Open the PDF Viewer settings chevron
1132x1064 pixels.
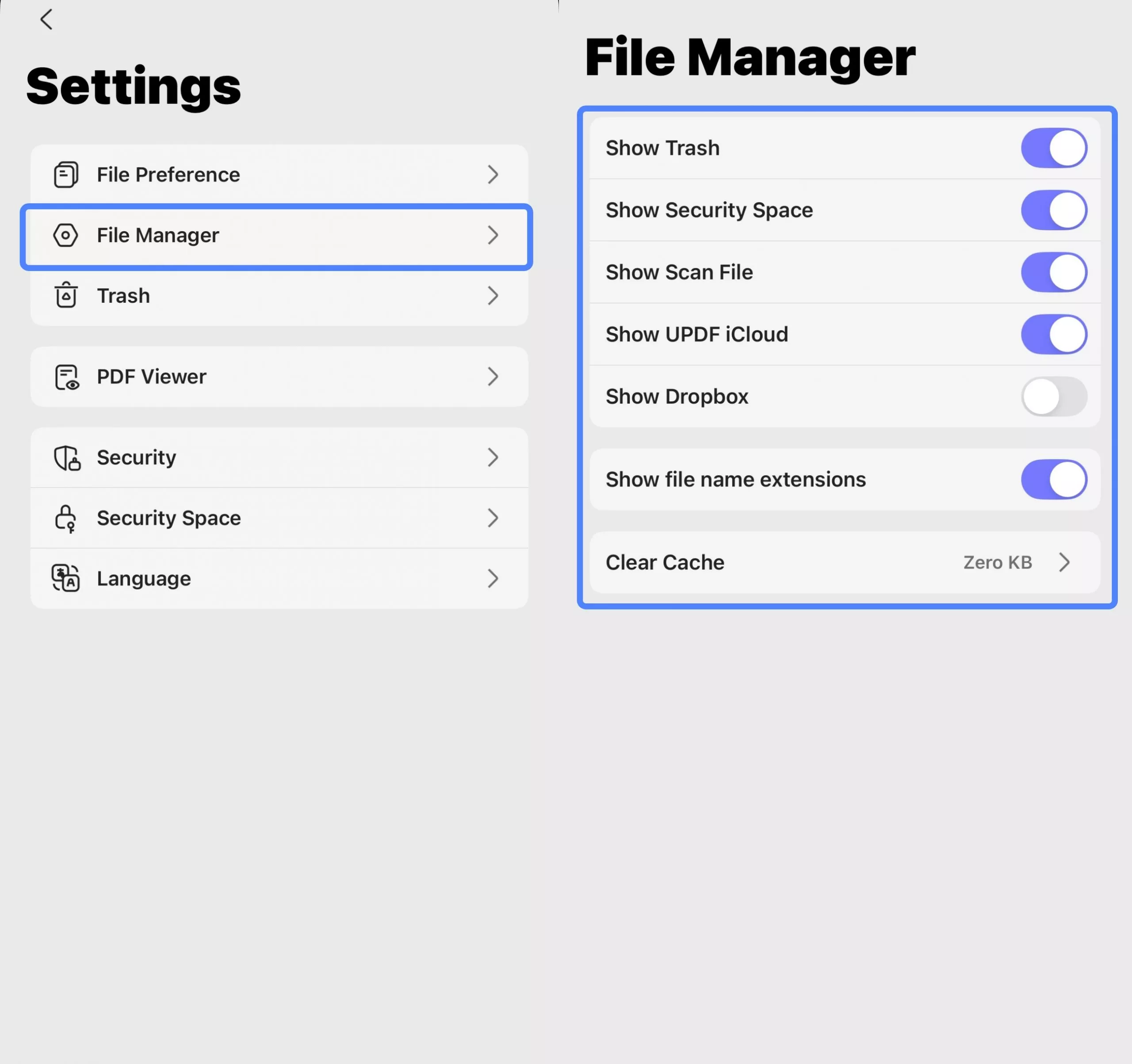tap(493, 376)
